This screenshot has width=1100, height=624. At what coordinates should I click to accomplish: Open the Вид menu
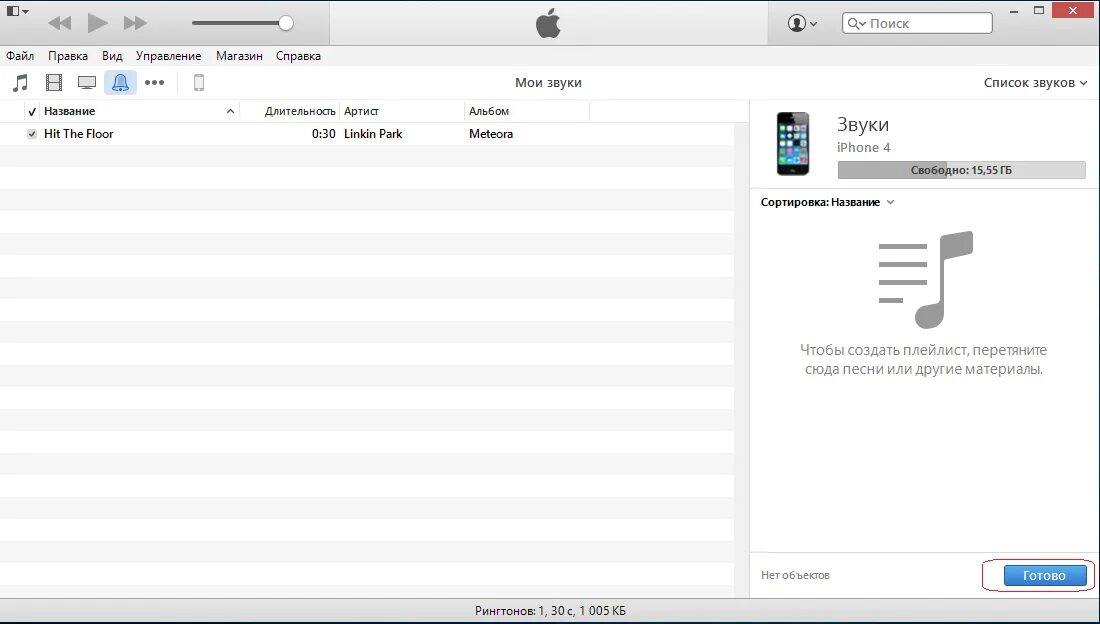pos(112,56)
